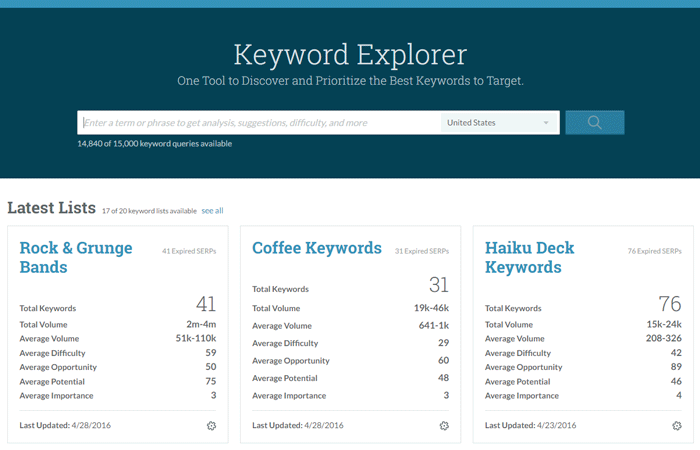Open the Coffee Keywords list
The width and height of the screenshot is (700, 450).
[316, 248]
